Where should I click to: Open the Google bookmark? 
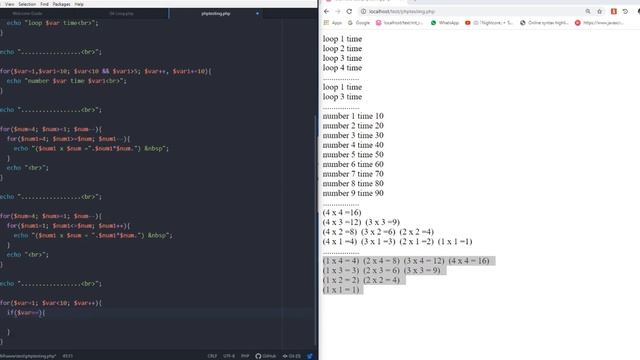[x=359, y=23]
